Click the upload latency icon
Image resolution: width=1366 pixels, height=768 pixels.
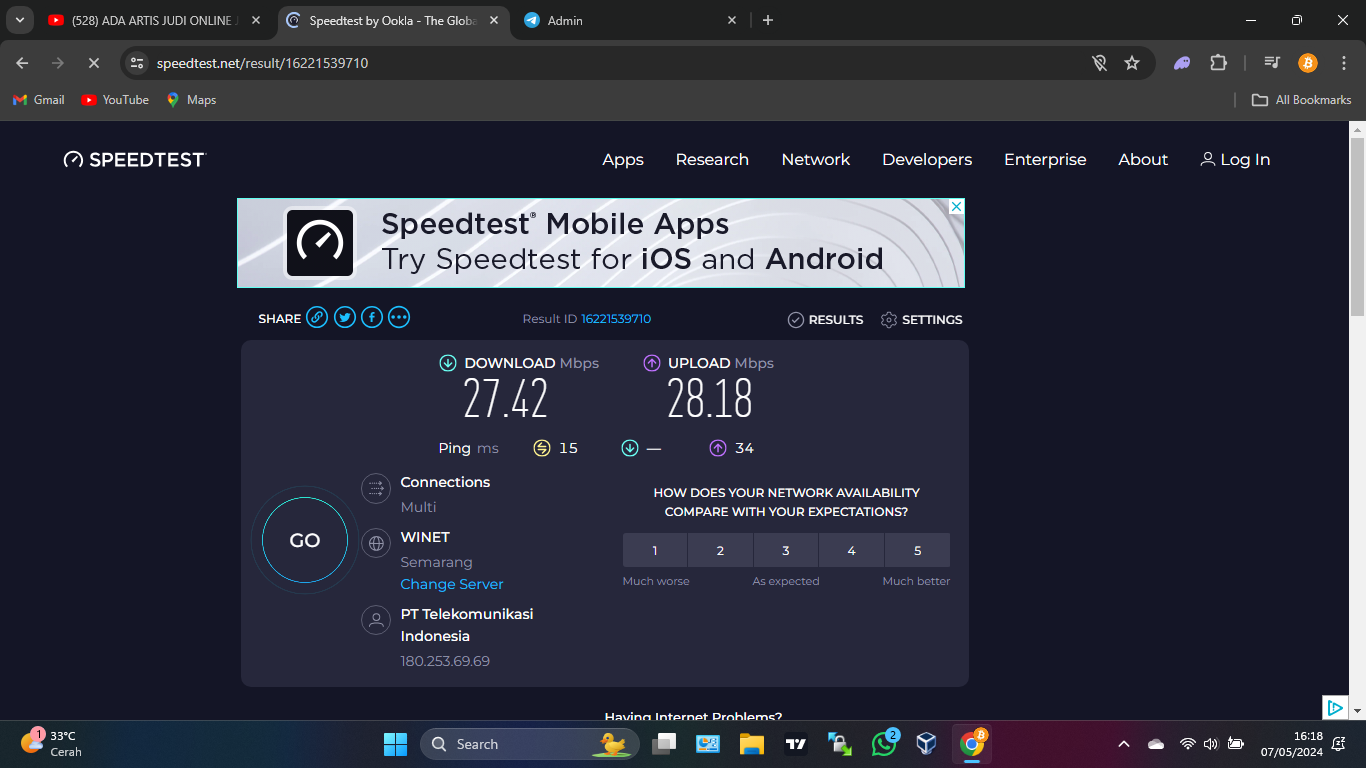point(718,448)
